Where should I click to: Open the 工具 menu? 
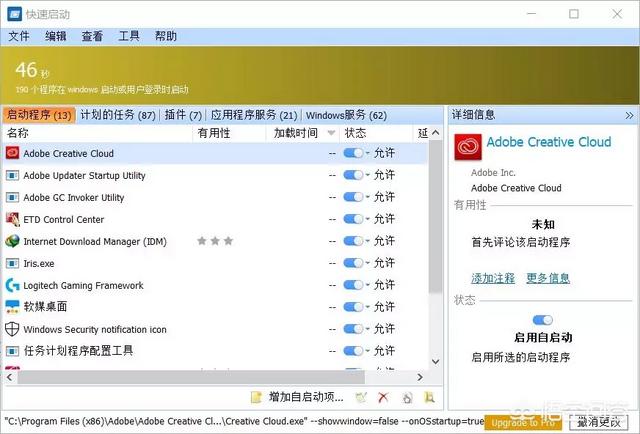129,36
